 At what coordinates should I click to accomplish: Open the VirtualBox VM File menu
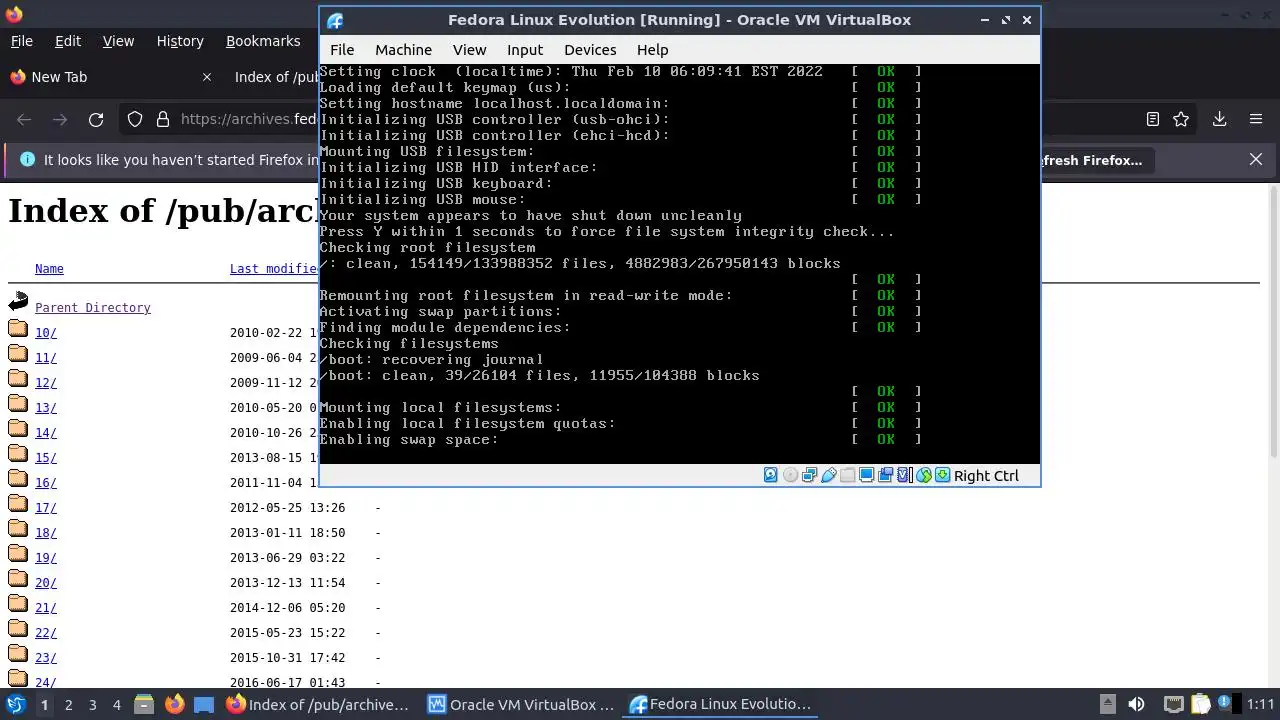[x=342, y=50]
